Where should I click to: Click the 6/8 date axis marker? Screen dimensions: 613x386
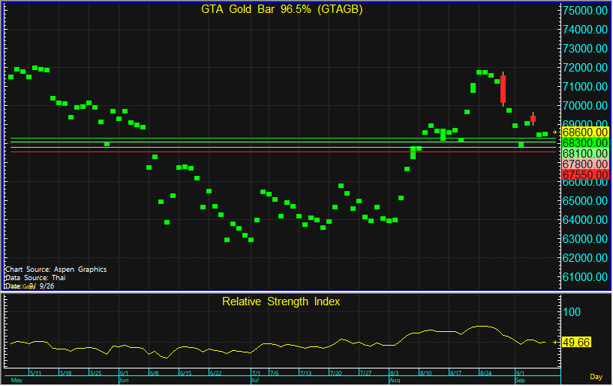pyautogui.click(x=154, y=373)
